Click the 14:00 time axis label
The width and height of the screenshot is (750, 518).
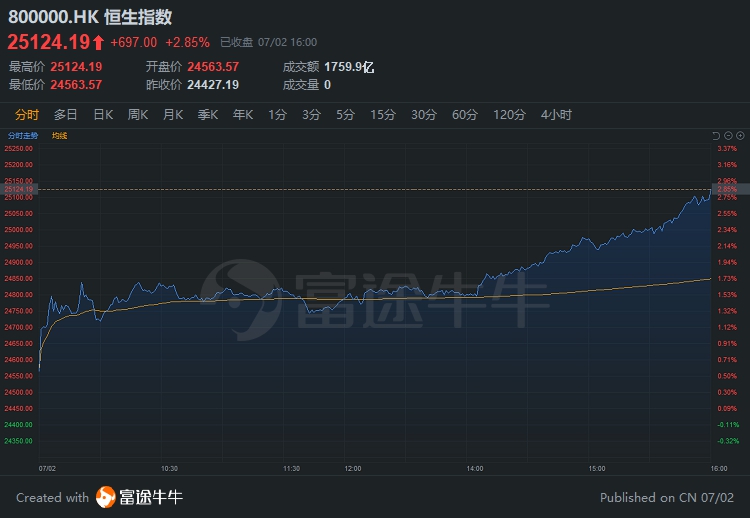(x=475, y=469)
